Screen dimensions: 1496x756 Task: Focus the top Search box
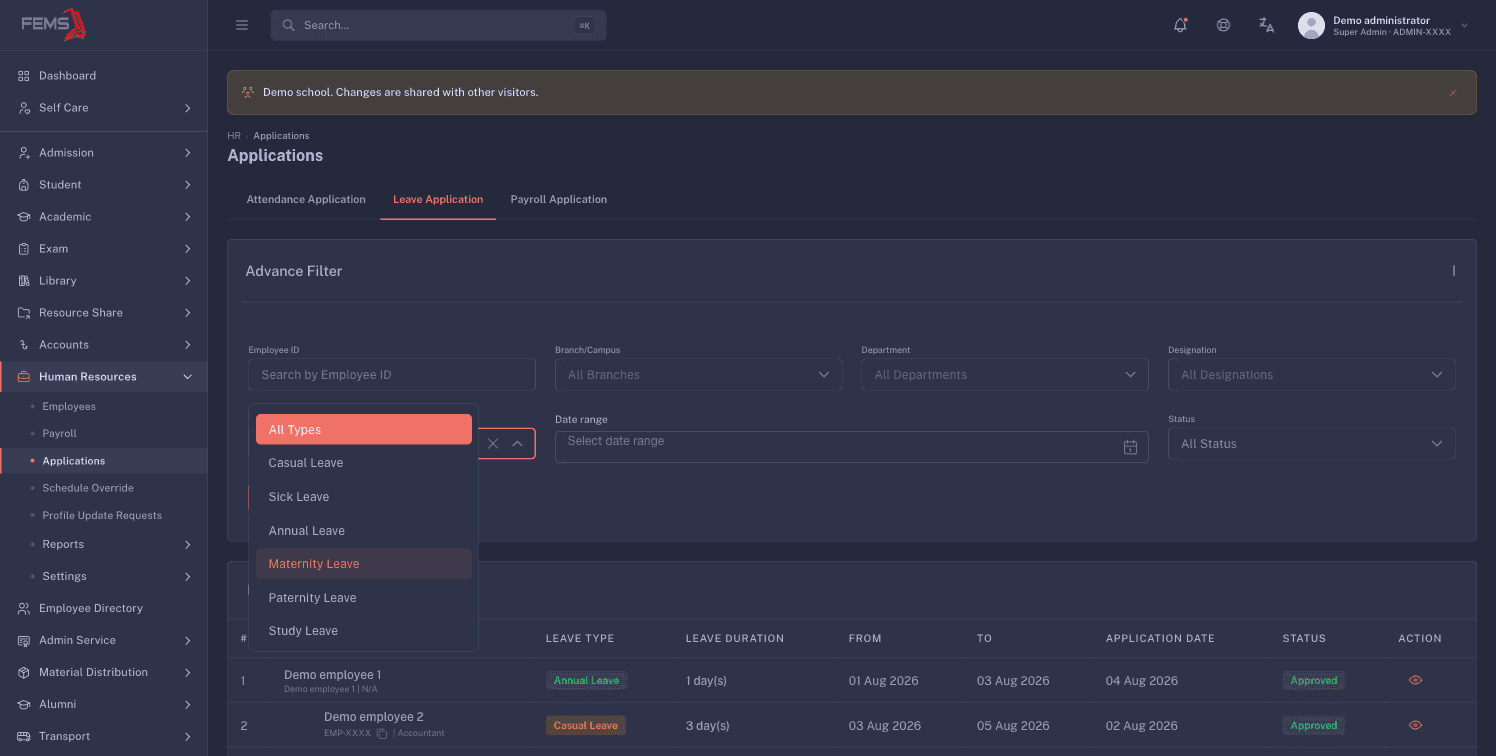(438, 25)
